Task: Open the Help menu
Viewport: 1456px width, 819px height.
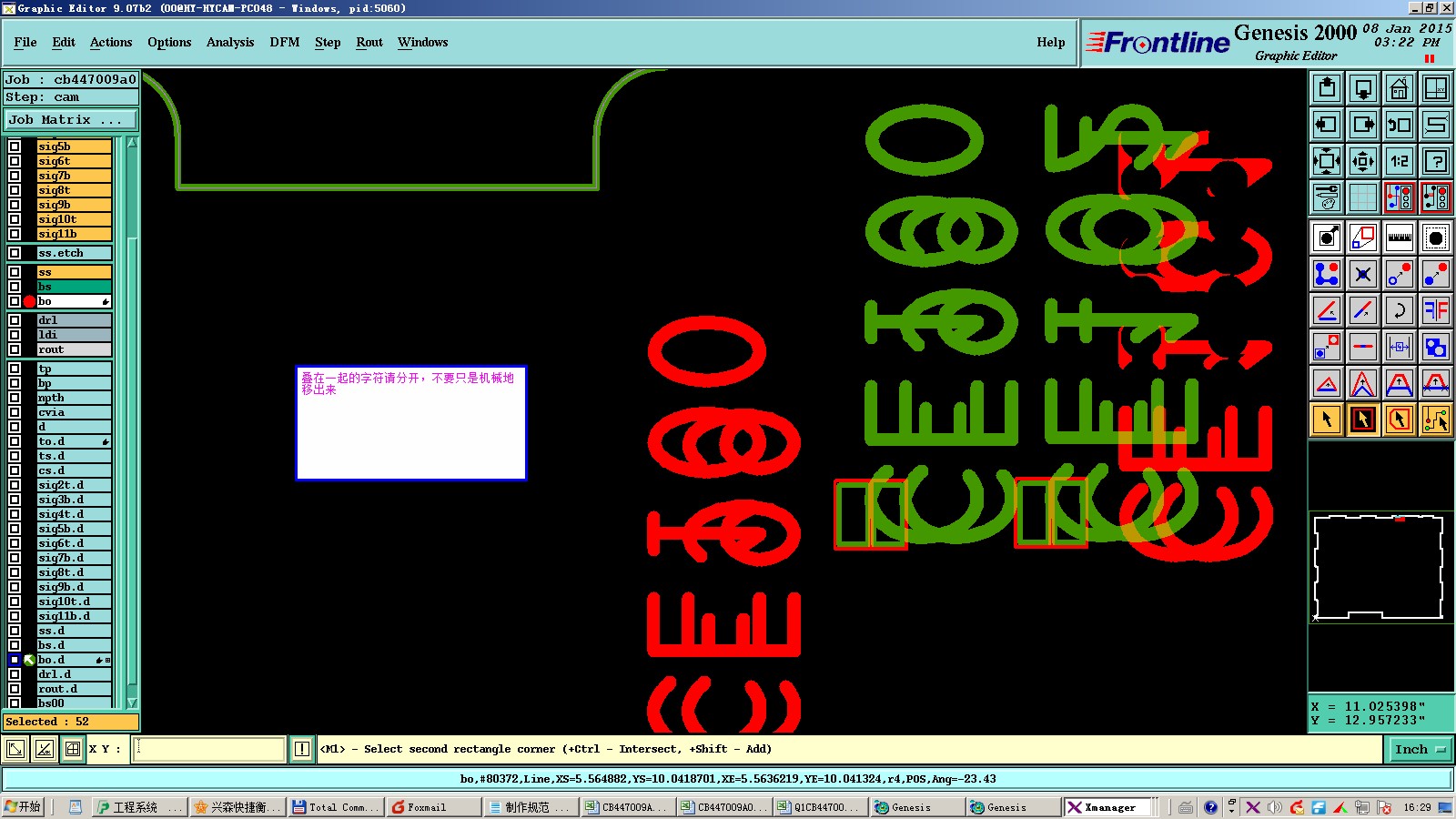Action: point(1051,42)
